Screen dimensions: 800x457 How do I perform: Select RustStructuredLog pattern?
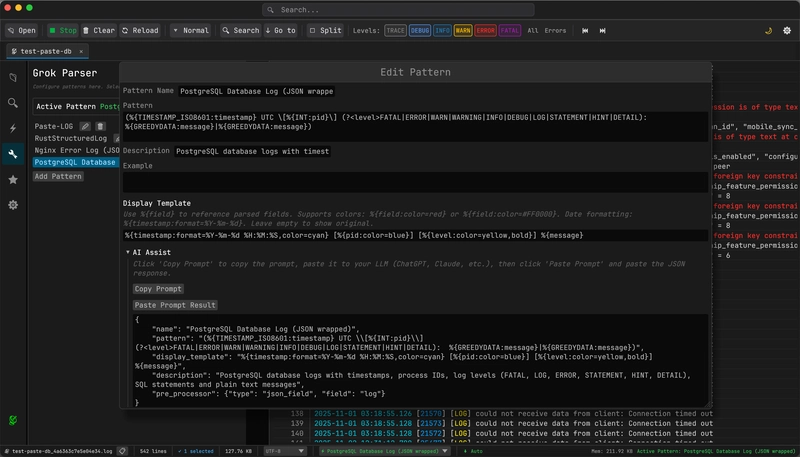[70, 138]
